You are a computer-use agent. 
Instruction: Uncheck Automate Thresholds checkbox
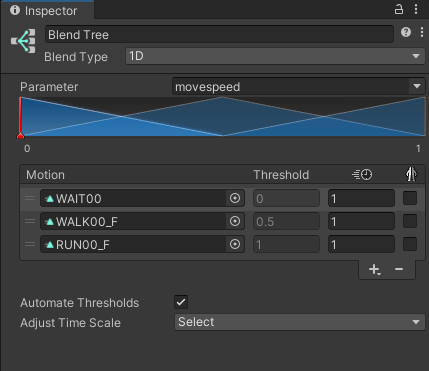[x=181, y=302]
